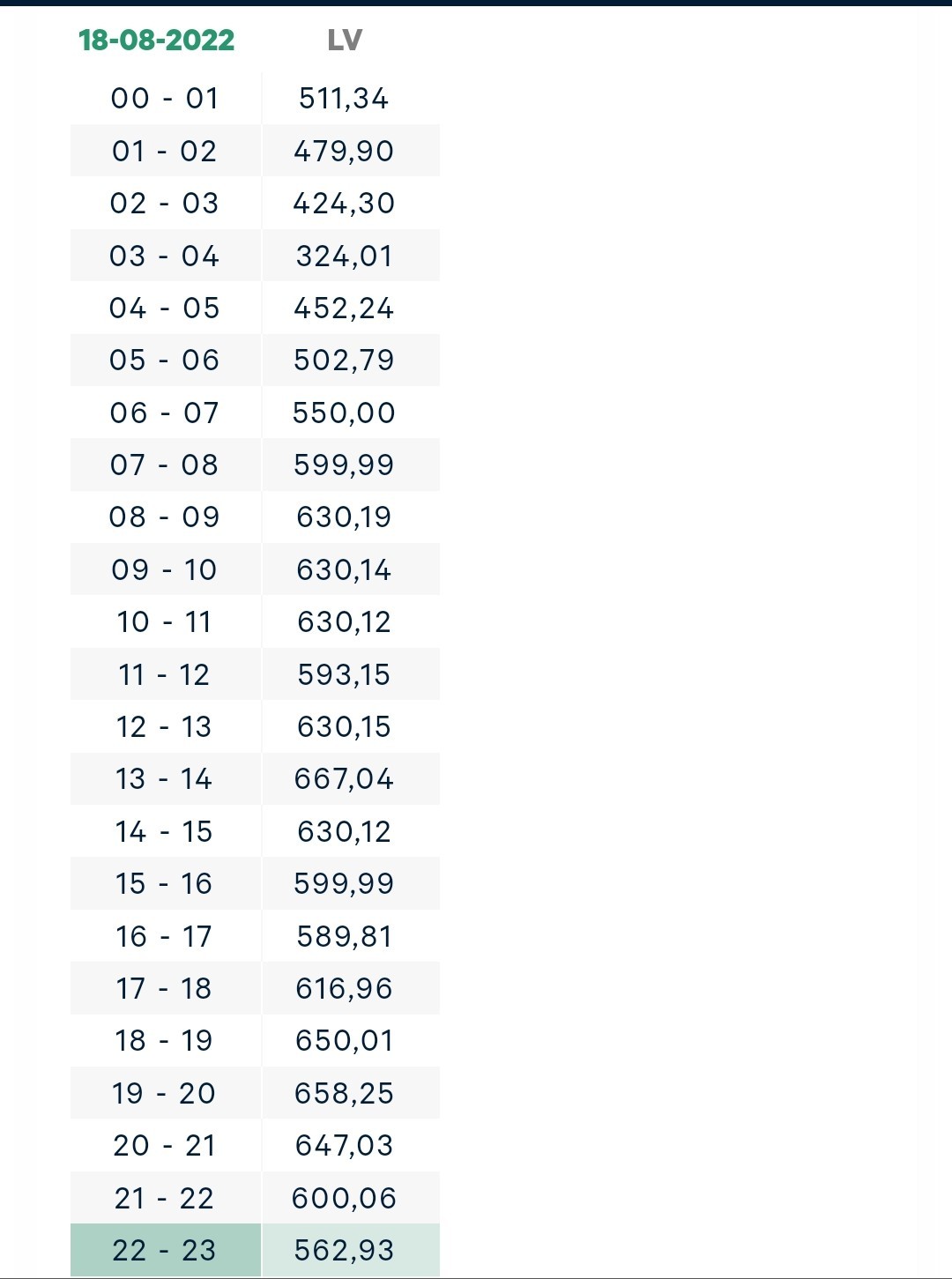Click the 18-08-2022 date header
The image size is (952, 1279).
coord(157,40)
